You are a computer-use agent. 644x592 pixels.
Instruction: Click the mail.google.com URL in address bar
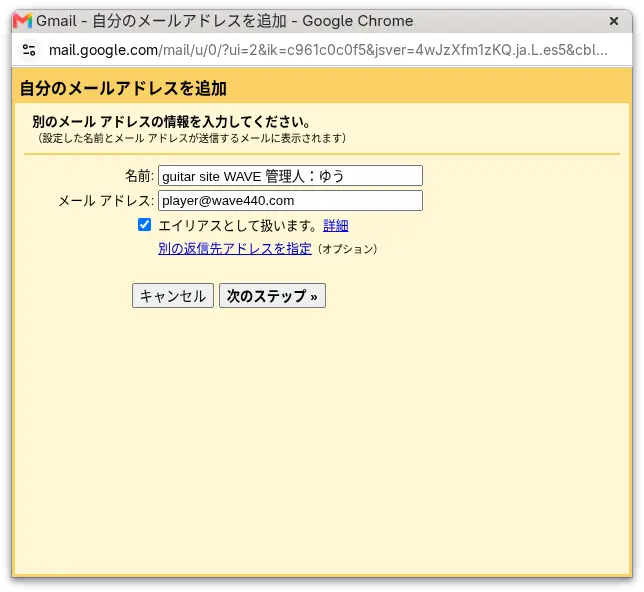click(x=328, y=50)
